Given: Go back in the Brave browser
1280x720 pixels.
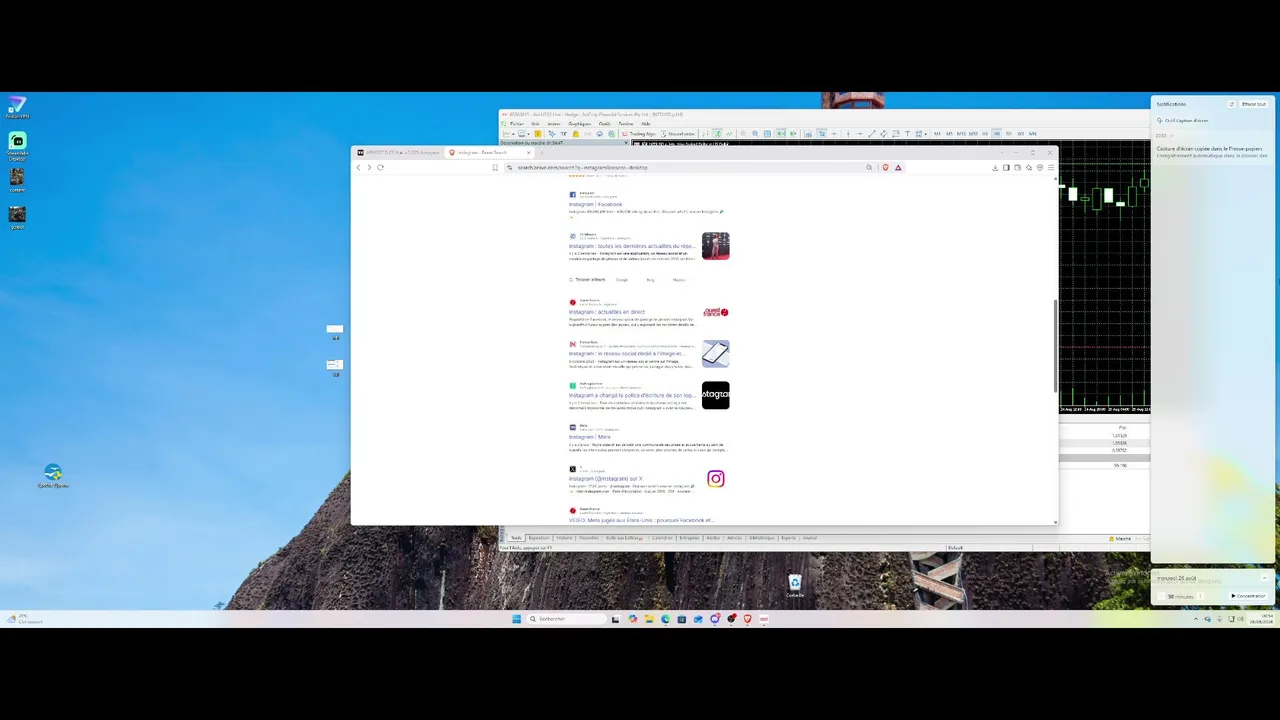Looking at the screenshot, I should pos(358,167).
